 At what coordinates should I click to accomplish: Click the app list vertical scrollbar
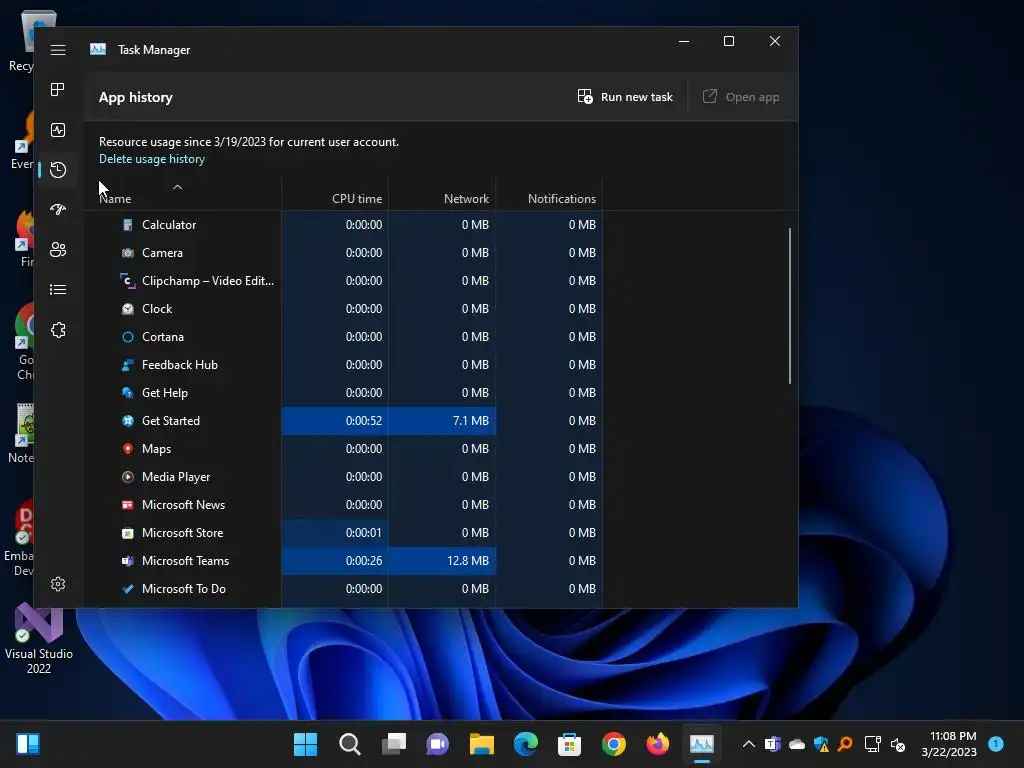tap(790, 306)
